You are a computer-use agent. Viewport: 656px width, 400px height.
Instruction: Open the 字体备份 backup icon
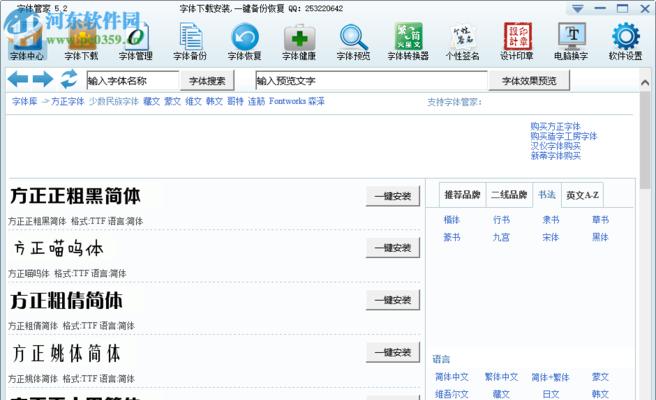tap(190, 42)
